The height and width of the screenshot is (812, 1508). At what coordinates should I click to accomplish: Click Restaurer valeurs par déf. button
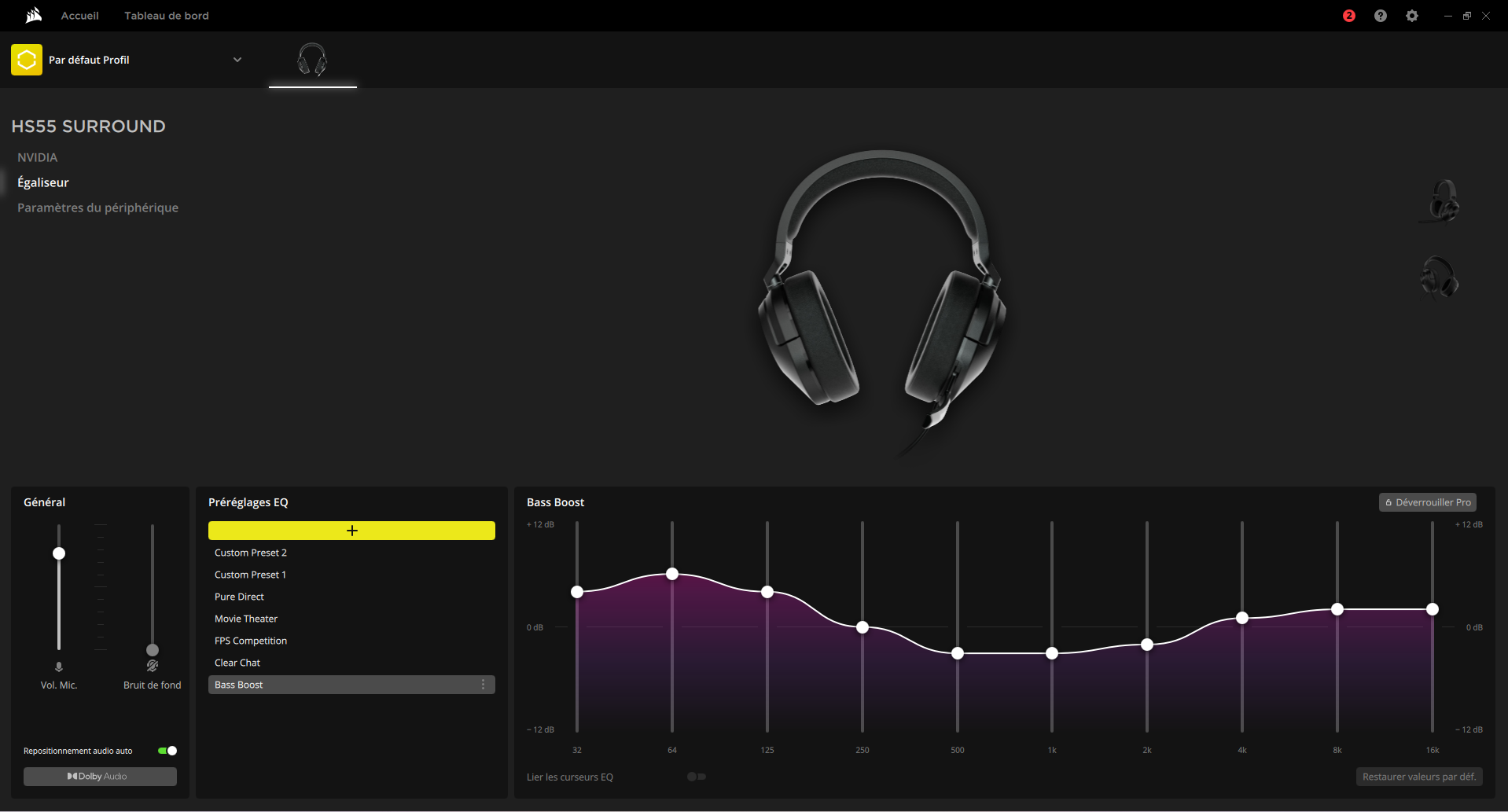pyautogui.click(x=1419, y=777)
